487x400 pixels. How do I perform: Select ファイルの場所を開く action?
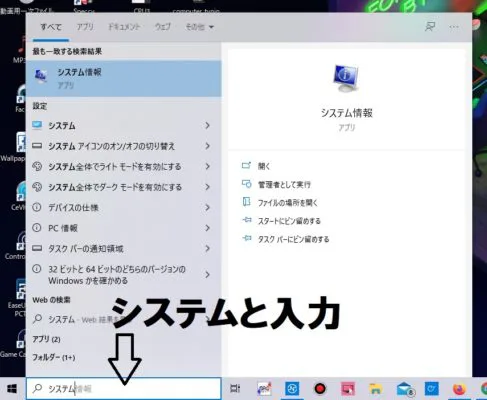(x=288, y=203)
